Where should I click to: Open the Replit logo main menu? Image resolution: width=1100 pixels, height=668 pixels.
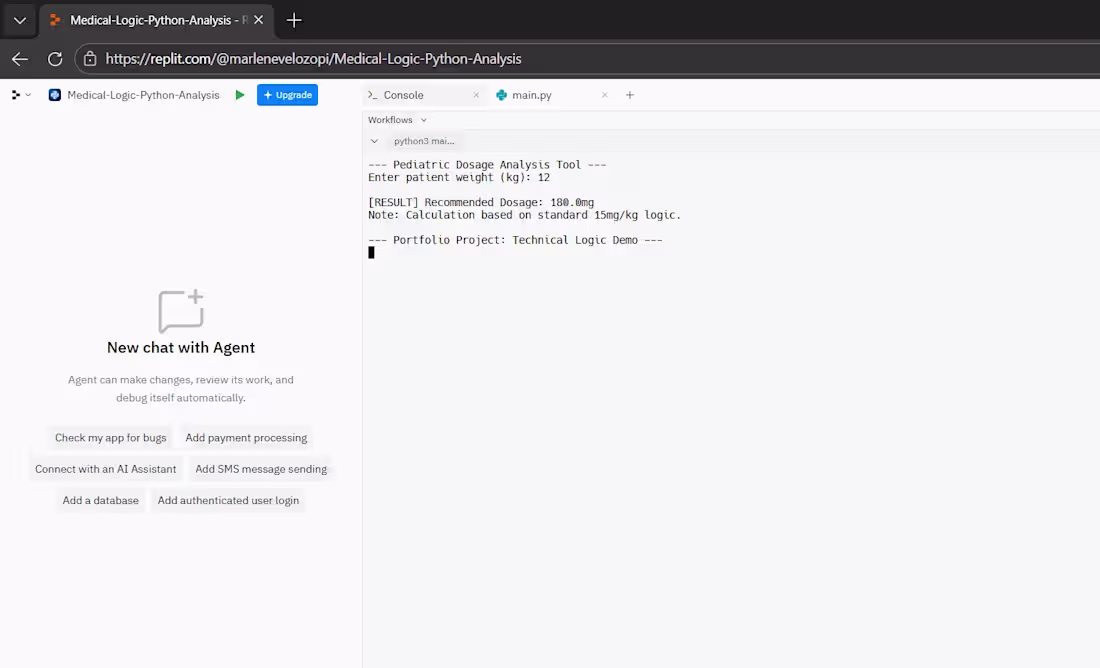click(x=20, y=95)
